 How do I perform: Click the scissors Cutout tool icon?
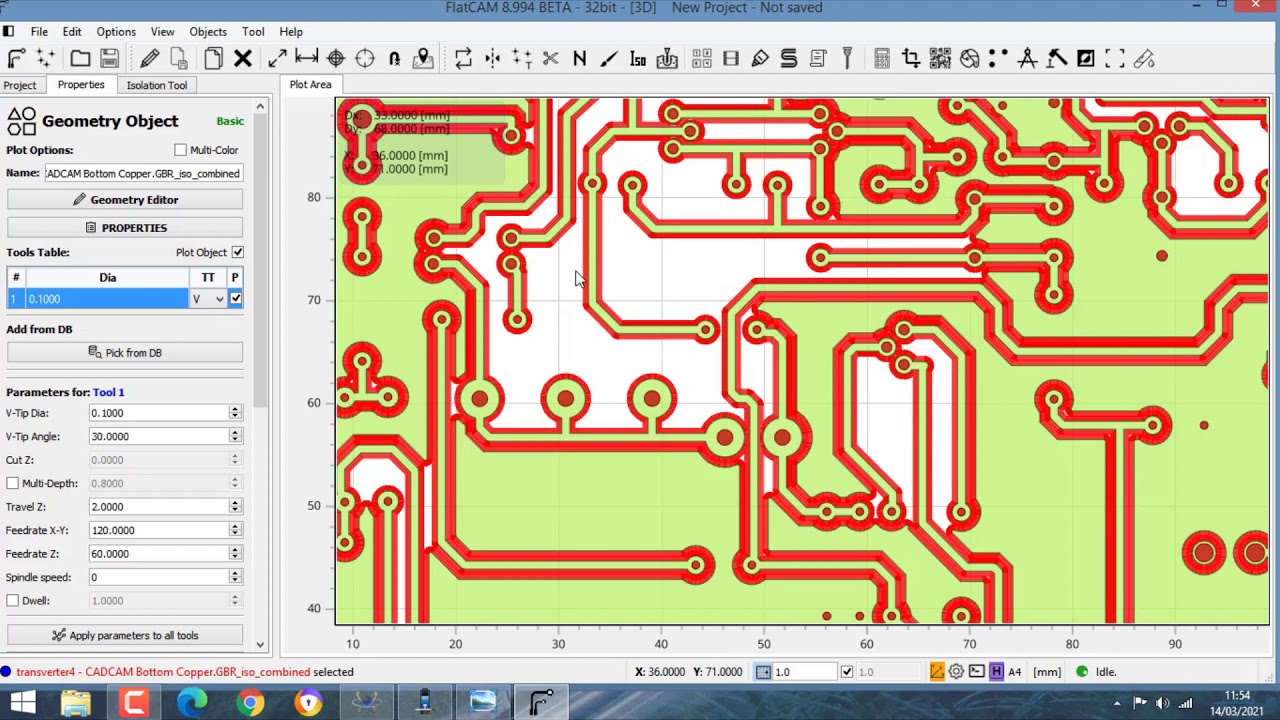[x=550, y=59]
